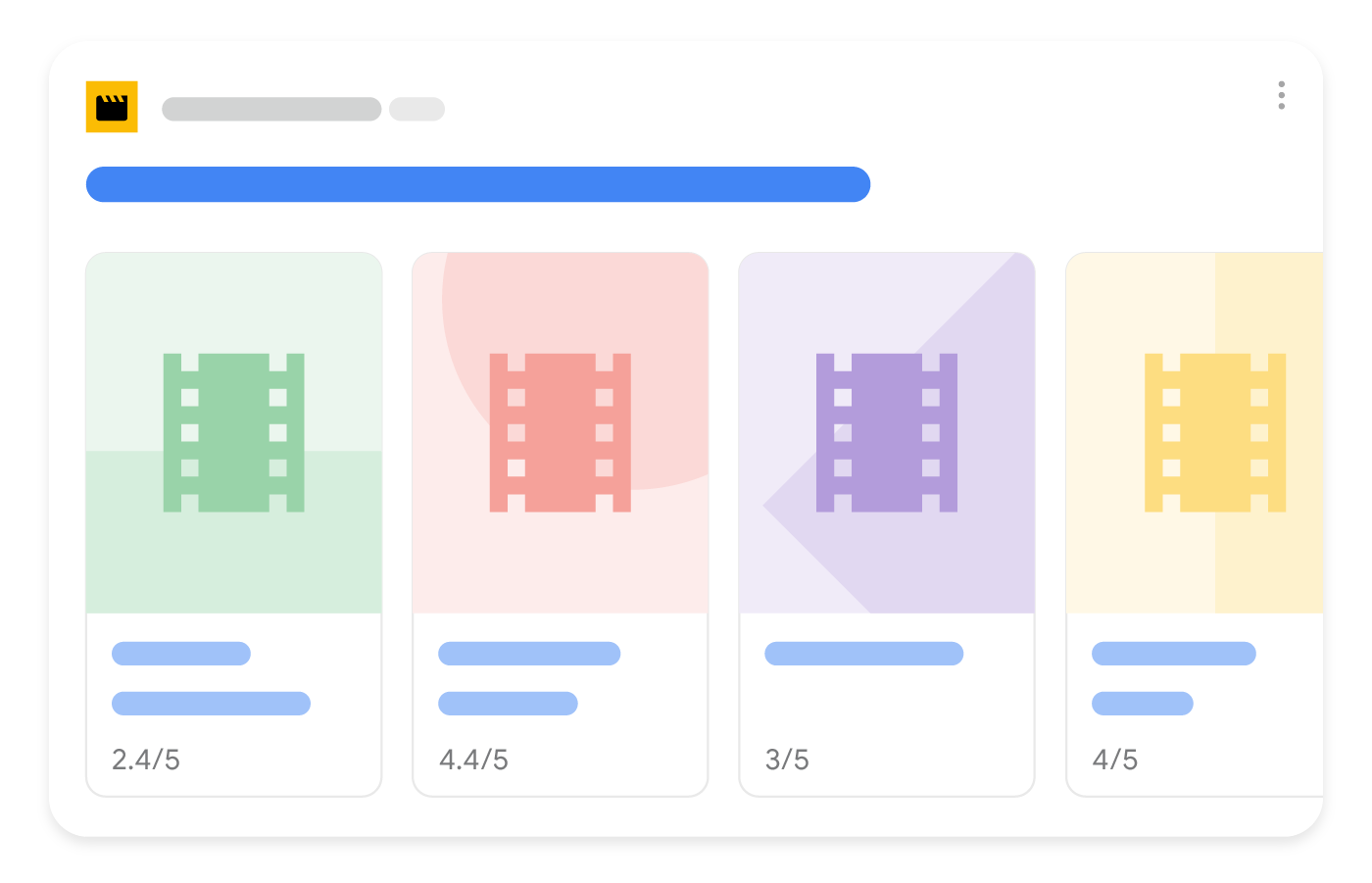Select the 4/5 rating text

tap(1115, 760)
